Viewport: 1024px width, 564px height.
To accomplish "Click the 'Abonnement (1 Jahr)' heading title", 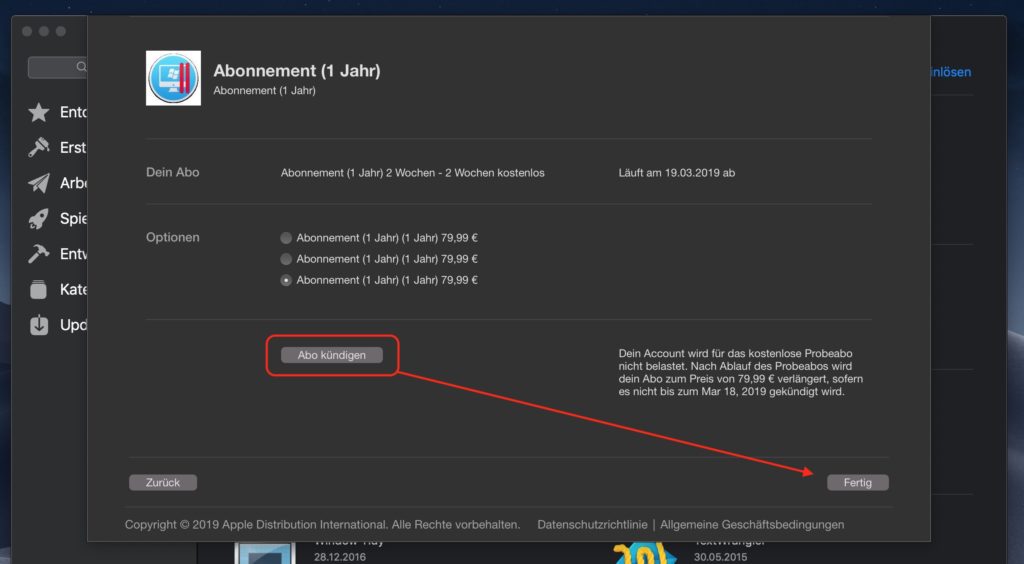I will pos(297,70).
